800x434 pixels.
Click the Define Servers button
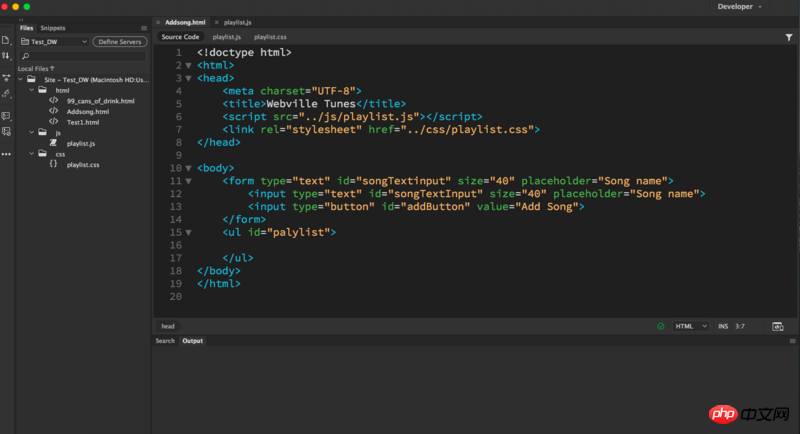tap(120, 42)
